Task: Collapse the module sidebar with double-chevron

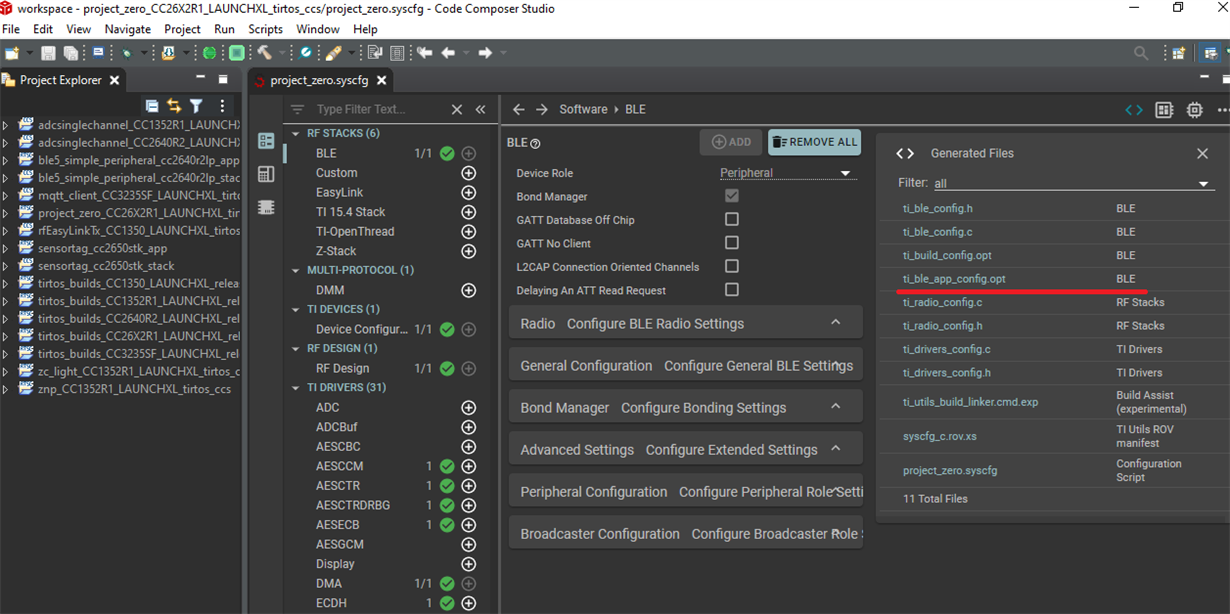Action: [480, 110]
